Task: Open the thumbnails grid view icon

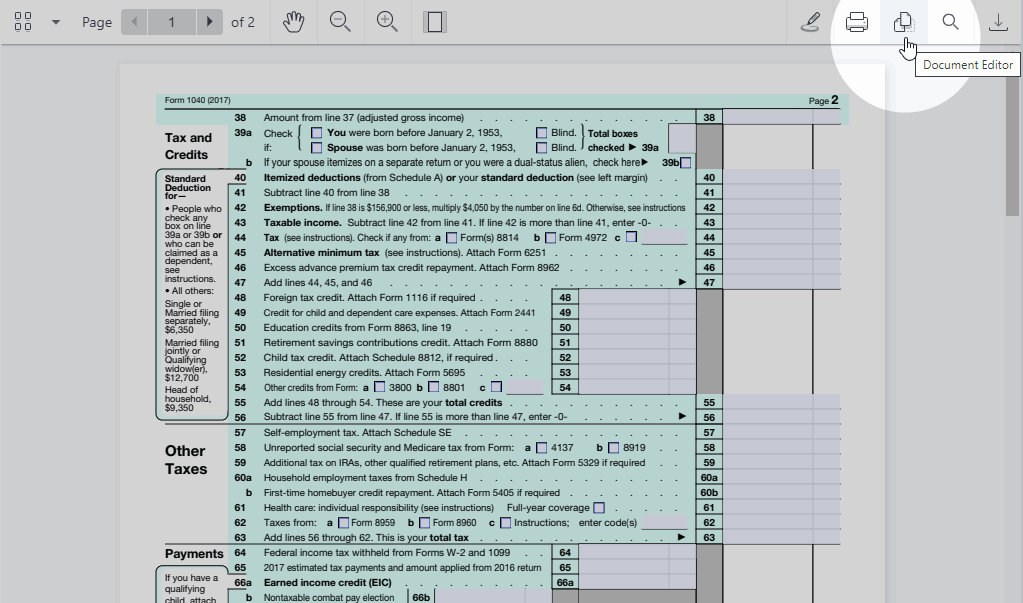Action: [x=23, y=22]
